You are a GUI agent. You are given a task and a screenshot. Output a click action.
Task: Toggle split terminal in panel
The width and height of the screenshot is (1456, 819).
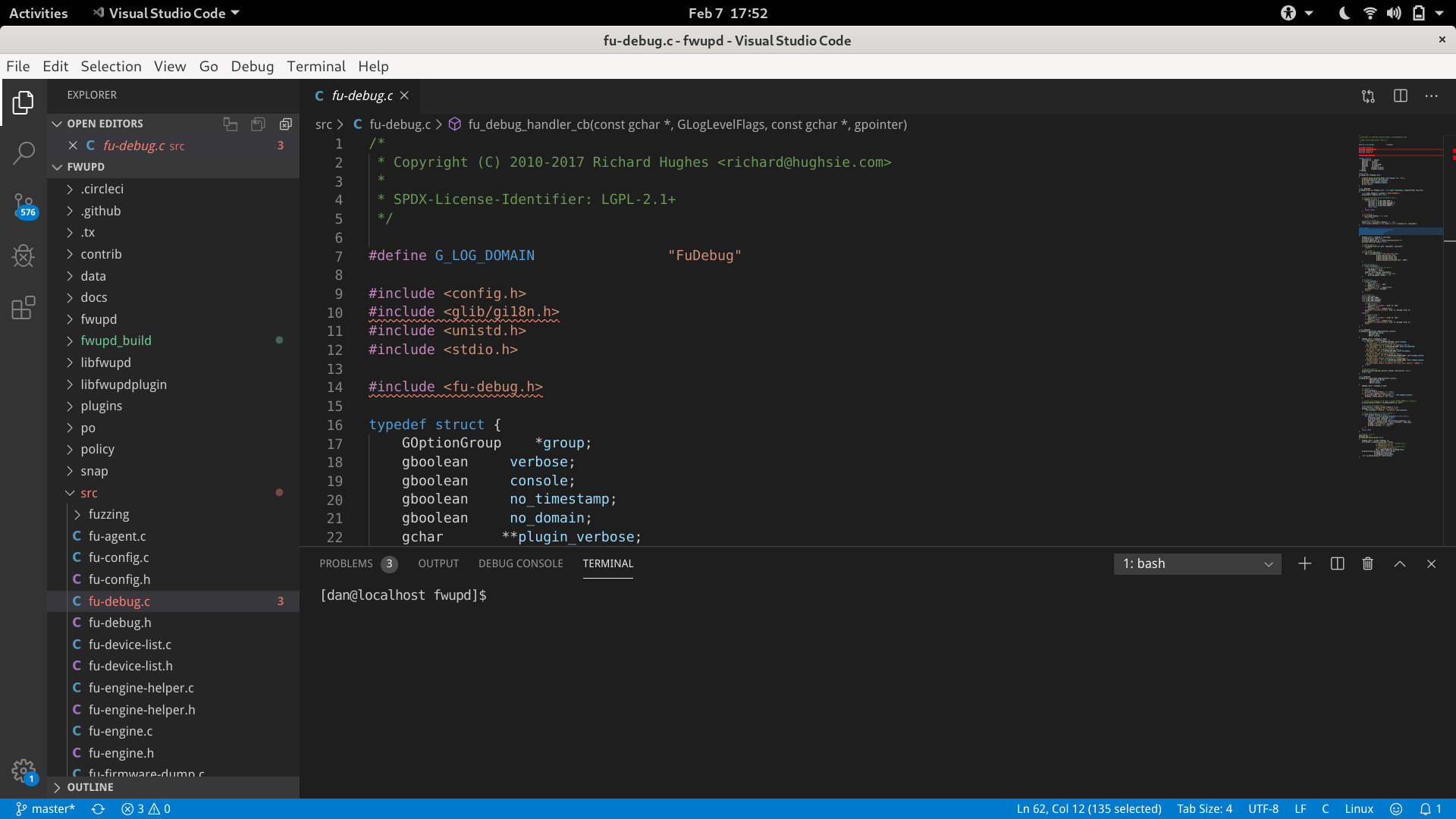1337,563
